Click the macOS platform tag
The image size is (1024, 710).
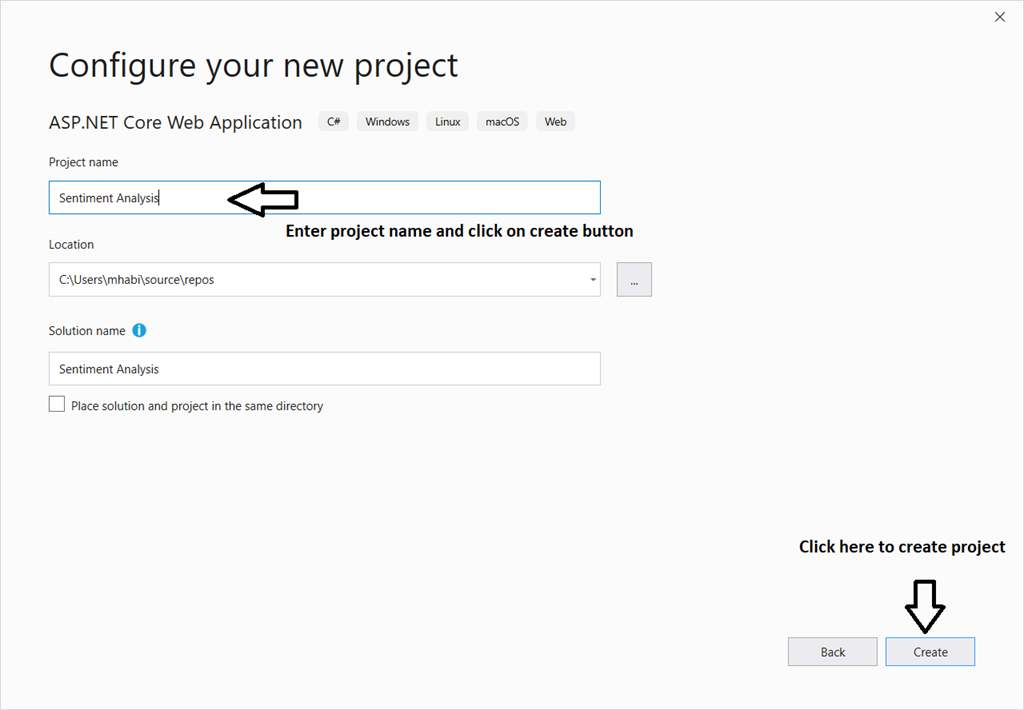pos(502,122)
